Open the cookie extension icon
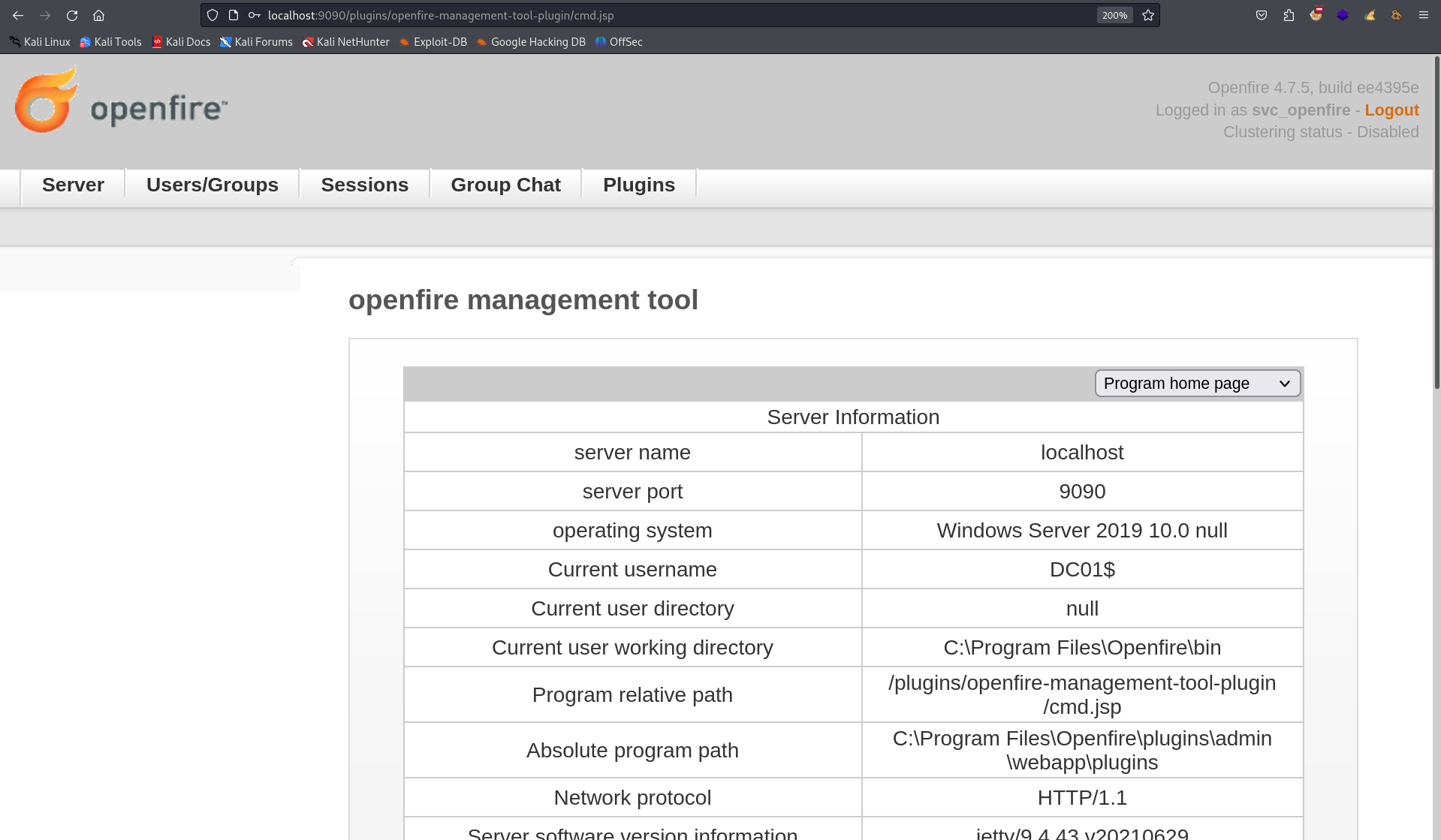Image resolution: width=1441 pixels, height=840 pixels. (x=1396, y=15)
